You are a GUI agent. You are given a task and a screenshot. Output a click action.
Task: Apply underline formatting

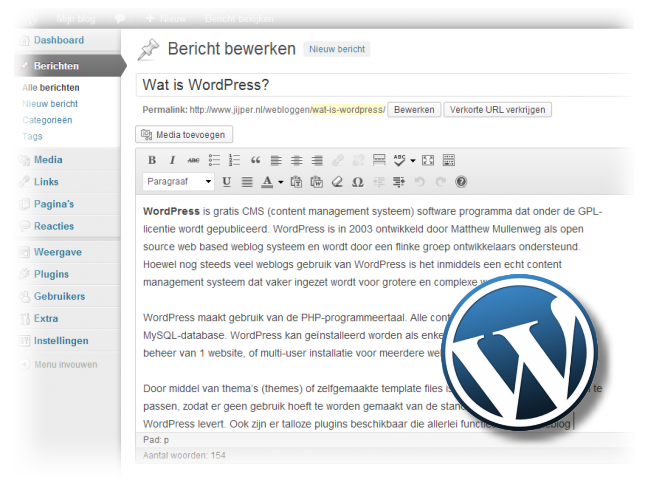coord(227,182)
